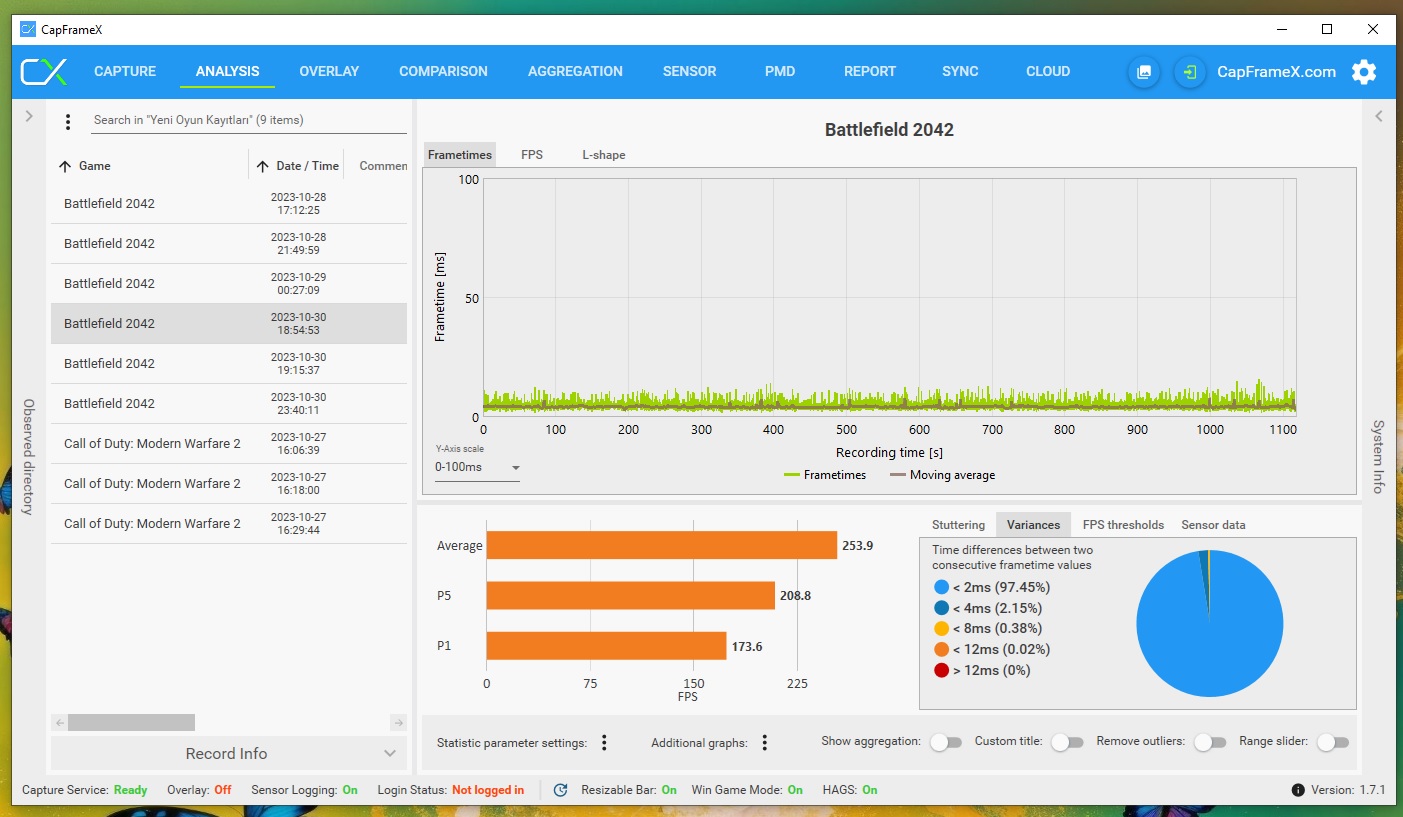Select Modern Warfare 2 record at 16:06:39
Screen dimensions: 1403x817
tap(229, 444)
